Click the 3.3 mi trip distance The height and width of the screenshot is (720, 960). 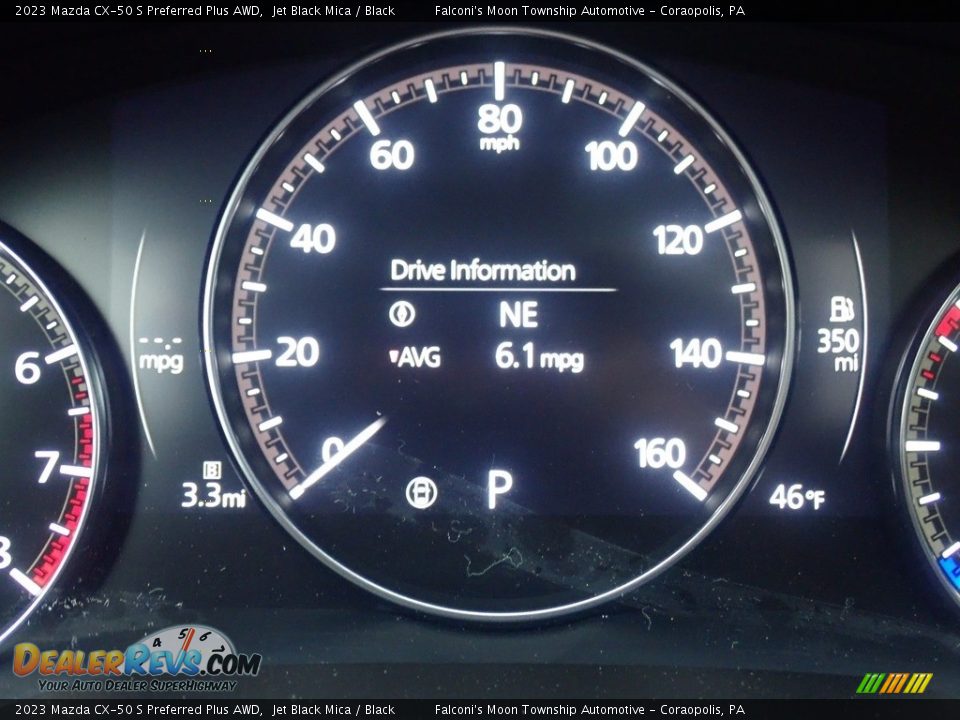(214, 495)
